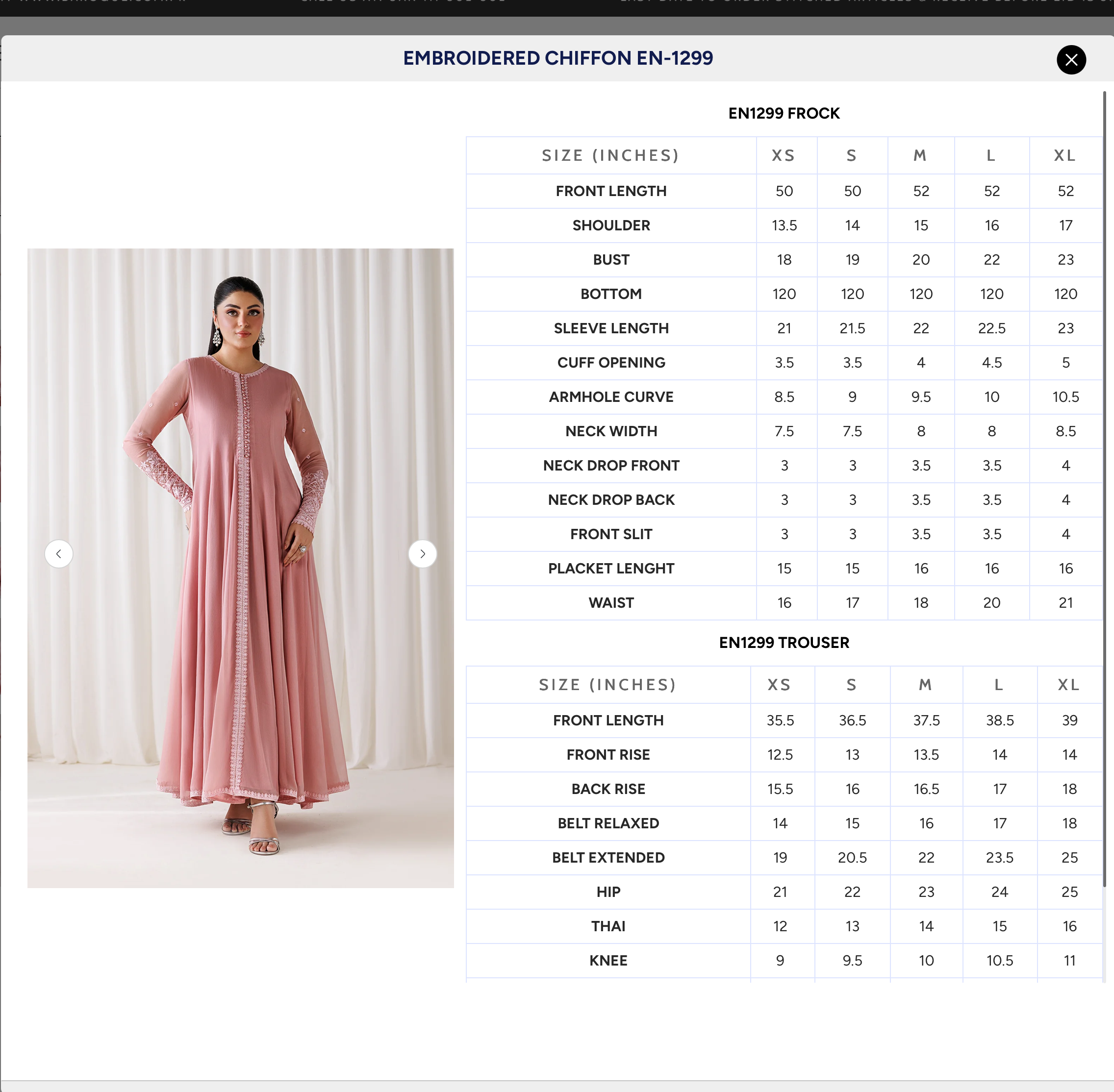Viewport: 1114px width, 1092px height.
Task: Click the EN1299 FROCK table heading
Action: click(784, 113)
